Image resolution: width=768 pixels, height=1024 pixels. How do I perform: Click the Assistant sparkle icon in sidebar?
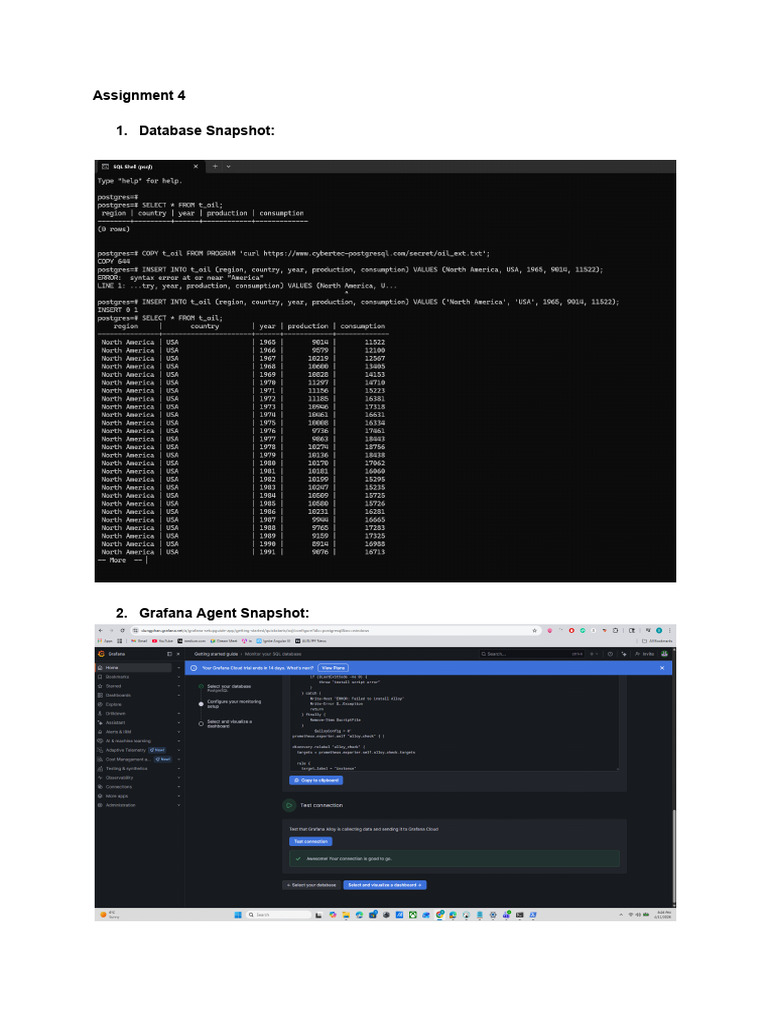coord(100,722)
